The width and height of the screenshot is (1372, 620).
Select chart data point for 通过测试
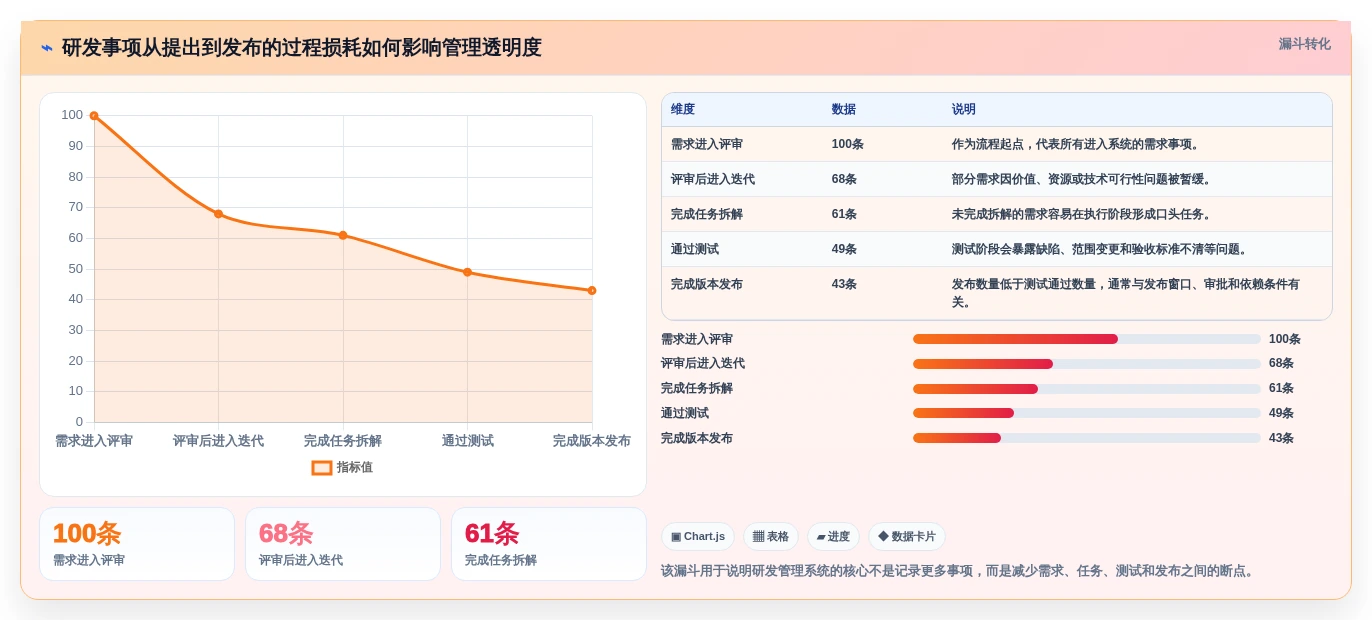pos(467,272)
